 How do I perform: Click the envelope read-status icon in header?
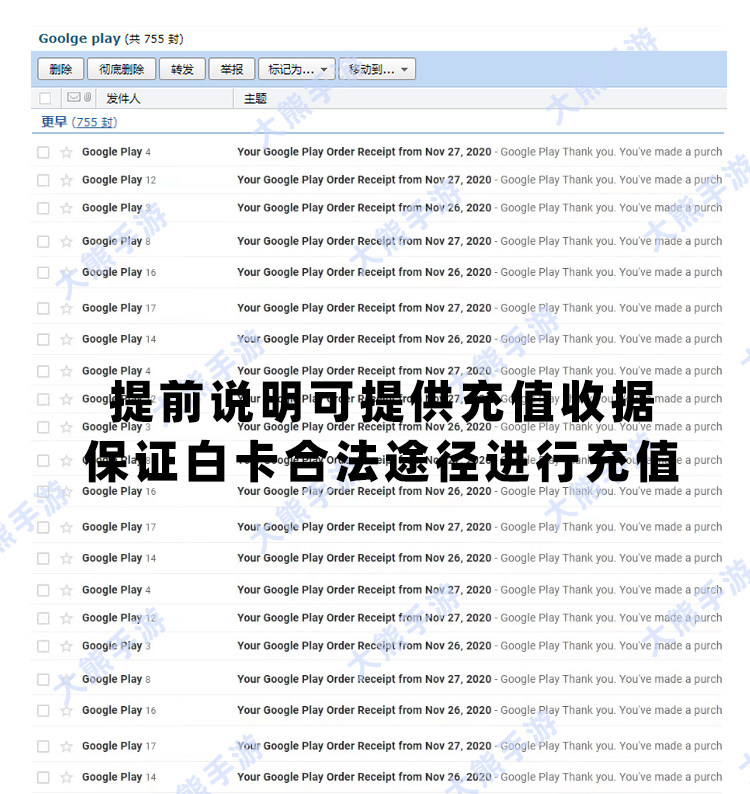(x=73, y=97)
